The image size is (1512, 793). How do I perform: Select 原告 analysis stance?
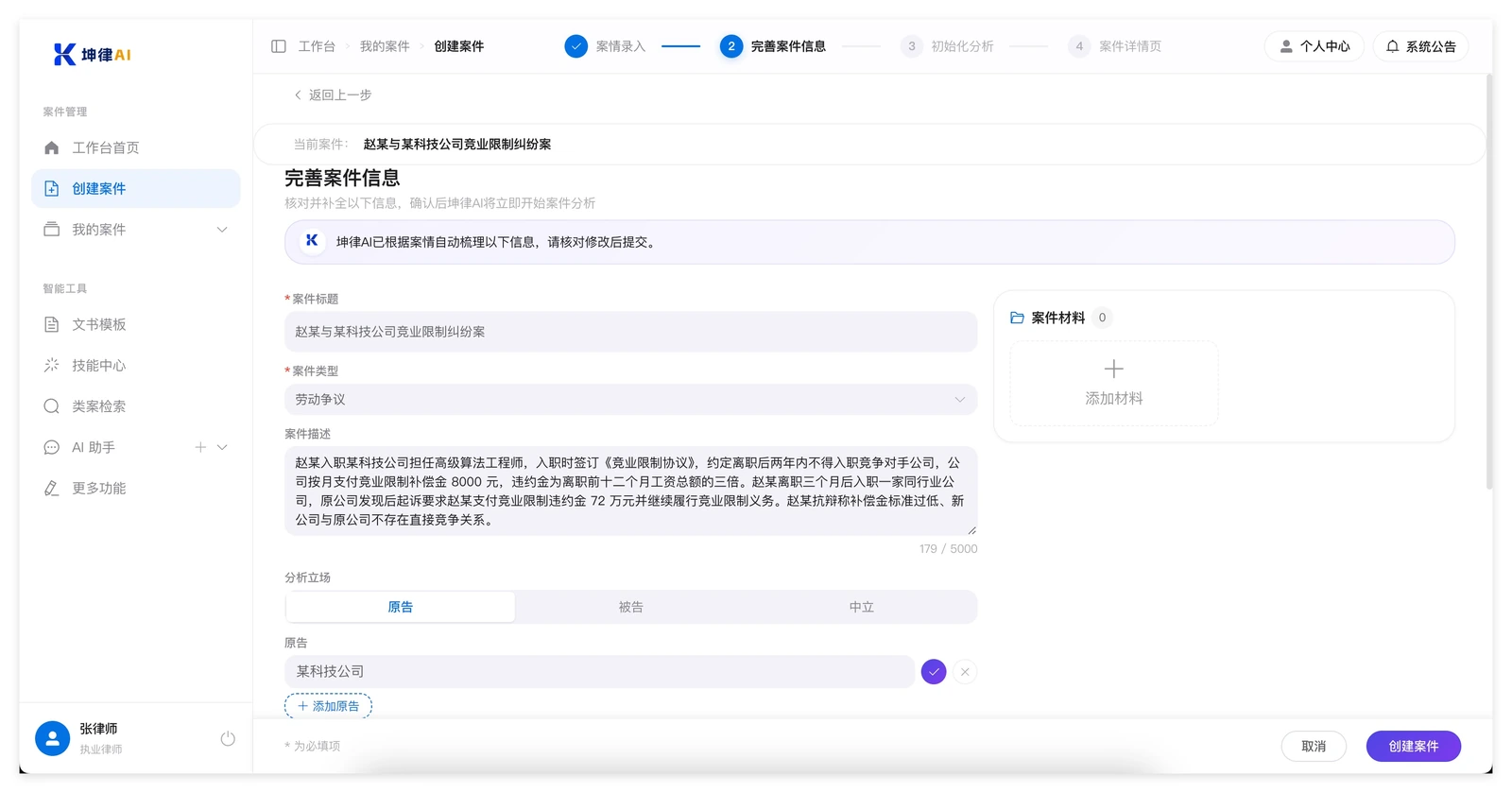point(401,607)
